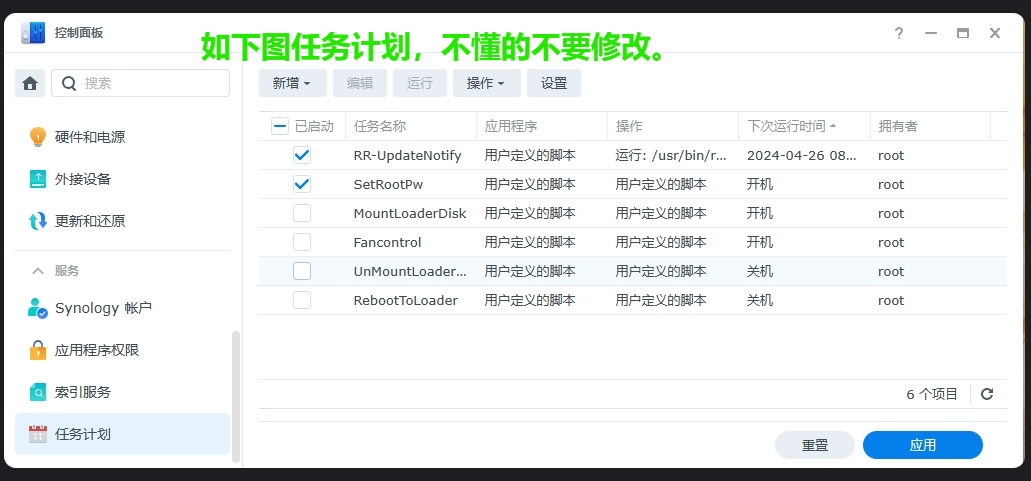This screenshot has height=481, width=1031.
Task: Click the blue 应用 (Apply) button
Action: 922,445
